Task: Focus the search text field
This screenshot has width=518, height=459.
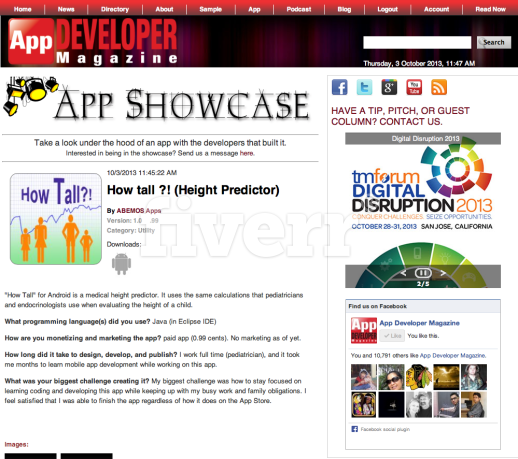Action: coord(417,42)
